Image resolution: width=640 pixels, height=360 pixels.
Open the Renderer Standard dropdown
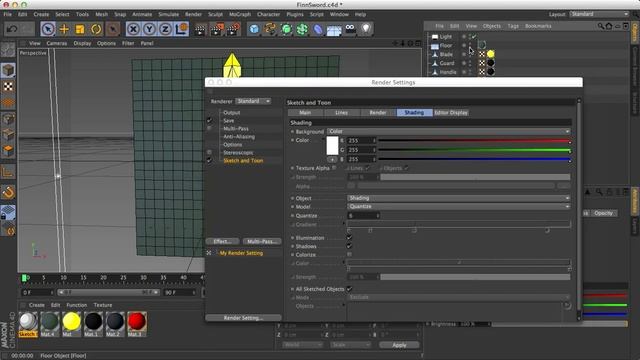[253, 101]
